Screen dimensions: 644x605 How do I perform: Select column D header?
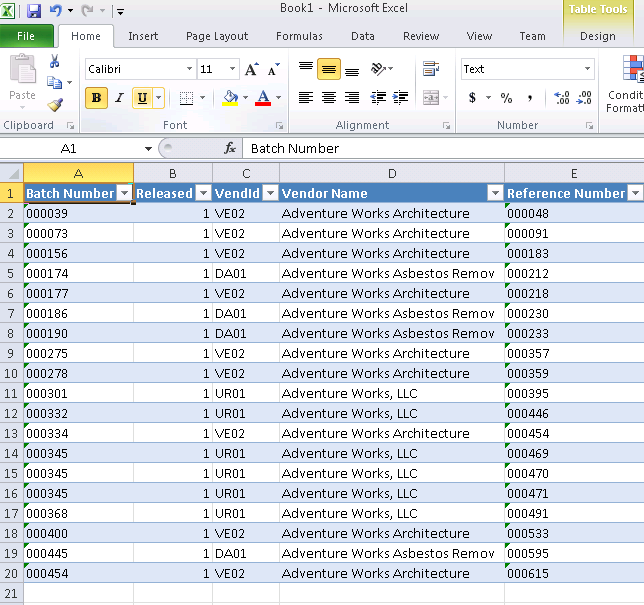(392, 173)
